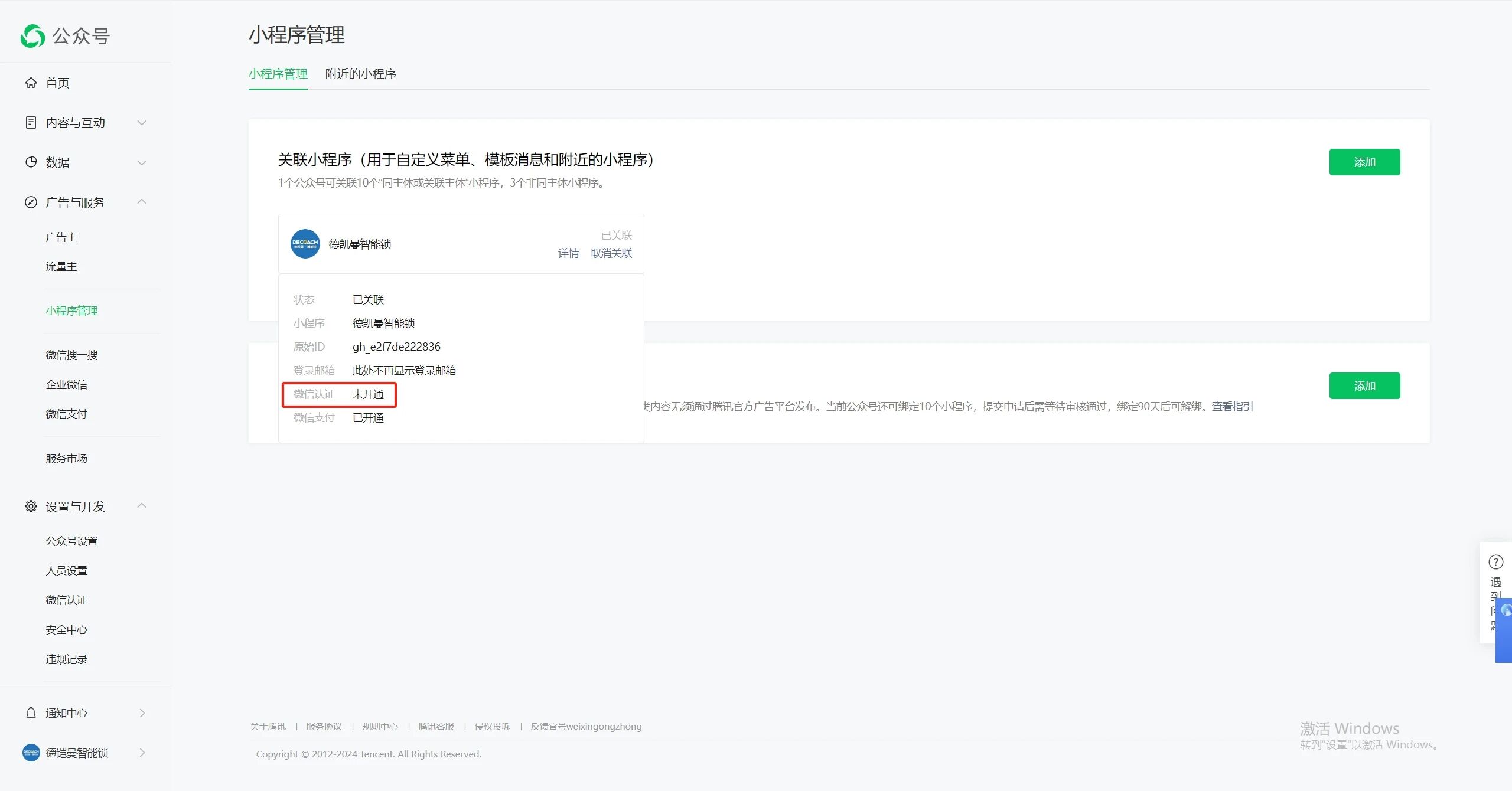Image resolution: width=1512 pixels, height=791 pixels.
Task: Open 微信支付 in the sidebar
Action: point(66,414)
